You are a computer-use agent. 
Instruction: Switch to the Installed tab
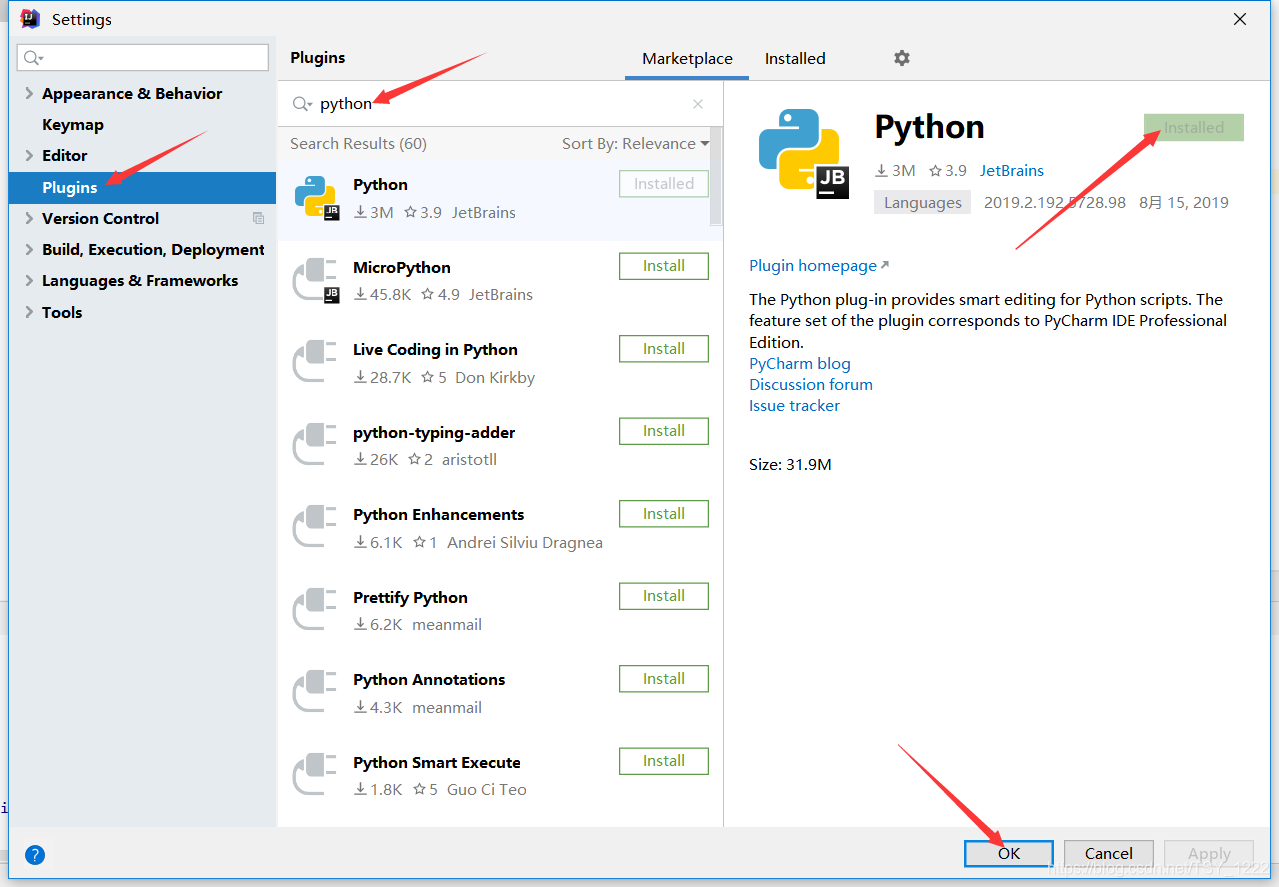pos(795,58)
